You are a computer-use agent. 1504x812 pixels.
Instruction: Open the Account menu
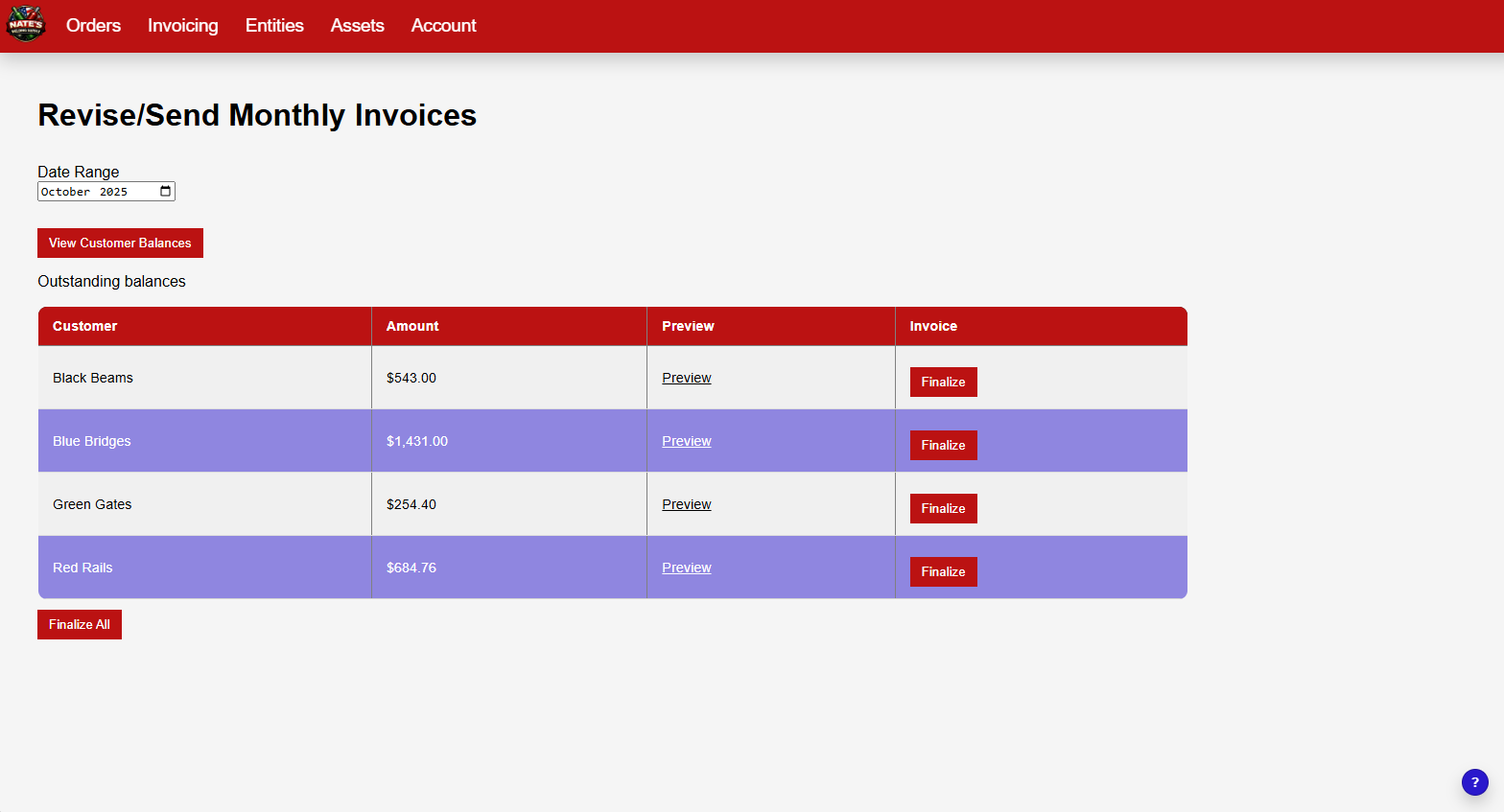click(x=444, y=26)
